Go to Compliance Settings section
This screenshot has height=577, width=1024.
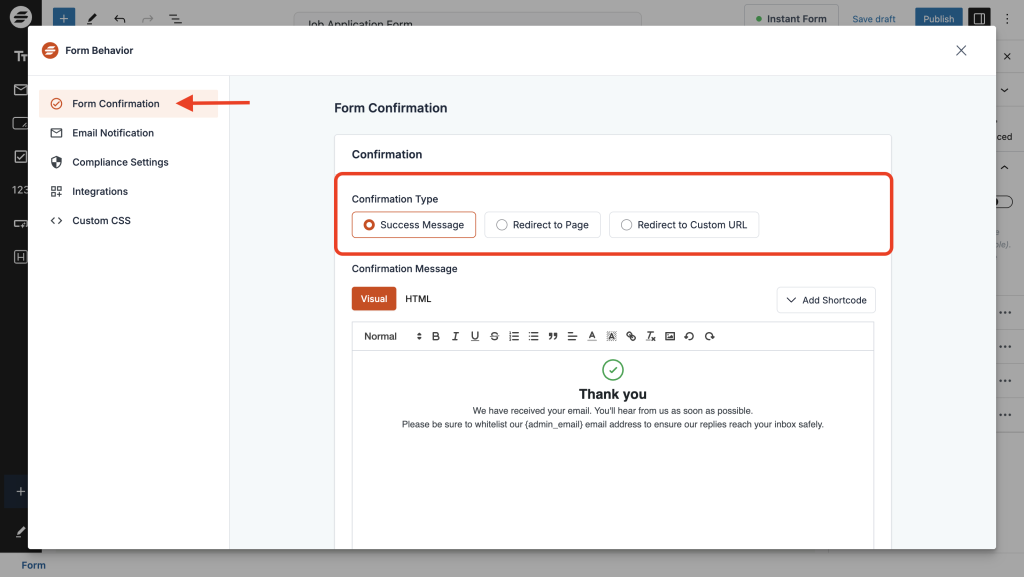[120, 162]
